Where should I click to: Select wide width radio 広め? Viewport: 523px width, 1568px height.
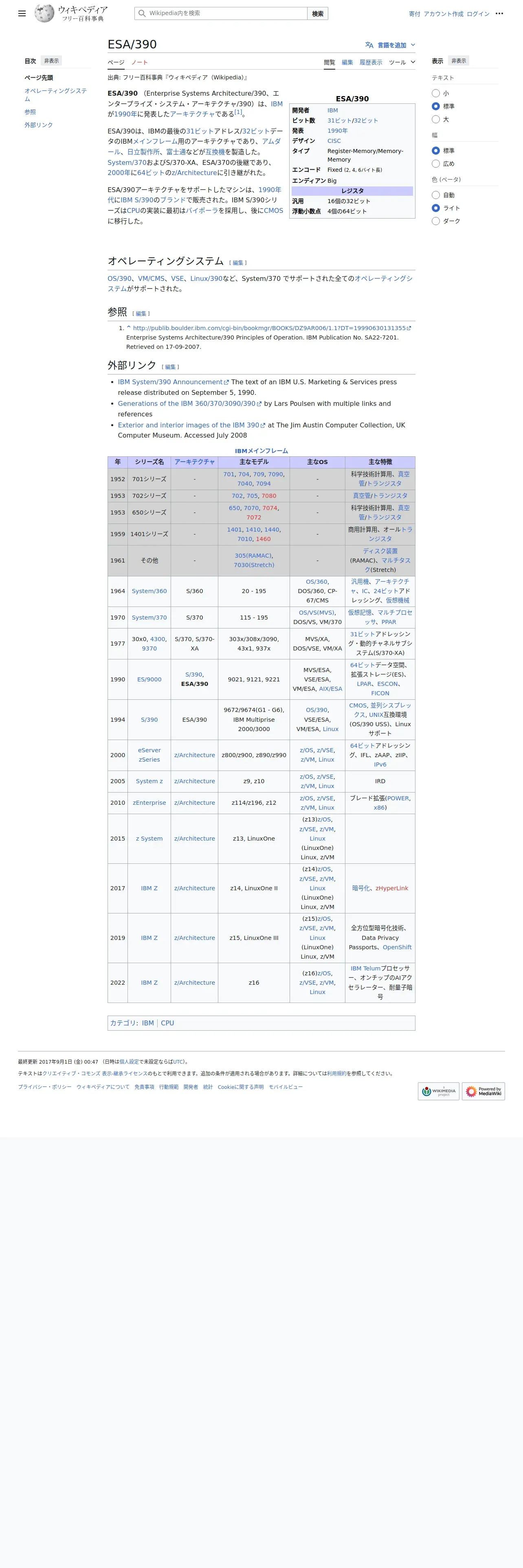click(x=435, y=164)
